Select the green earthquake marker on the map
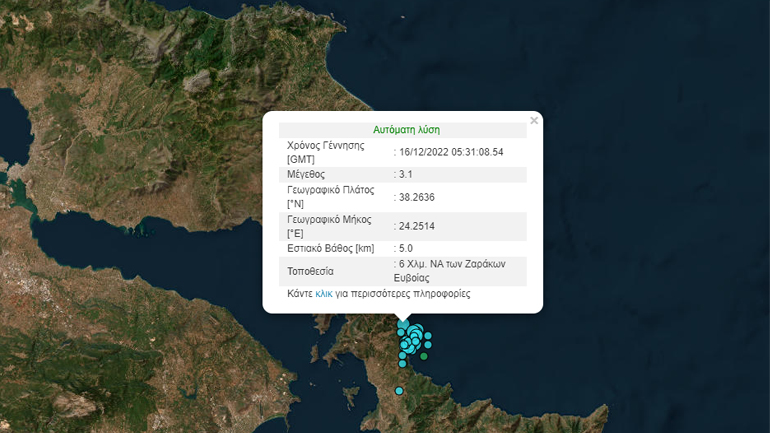 pyautogui.click(x=424, y=356)
